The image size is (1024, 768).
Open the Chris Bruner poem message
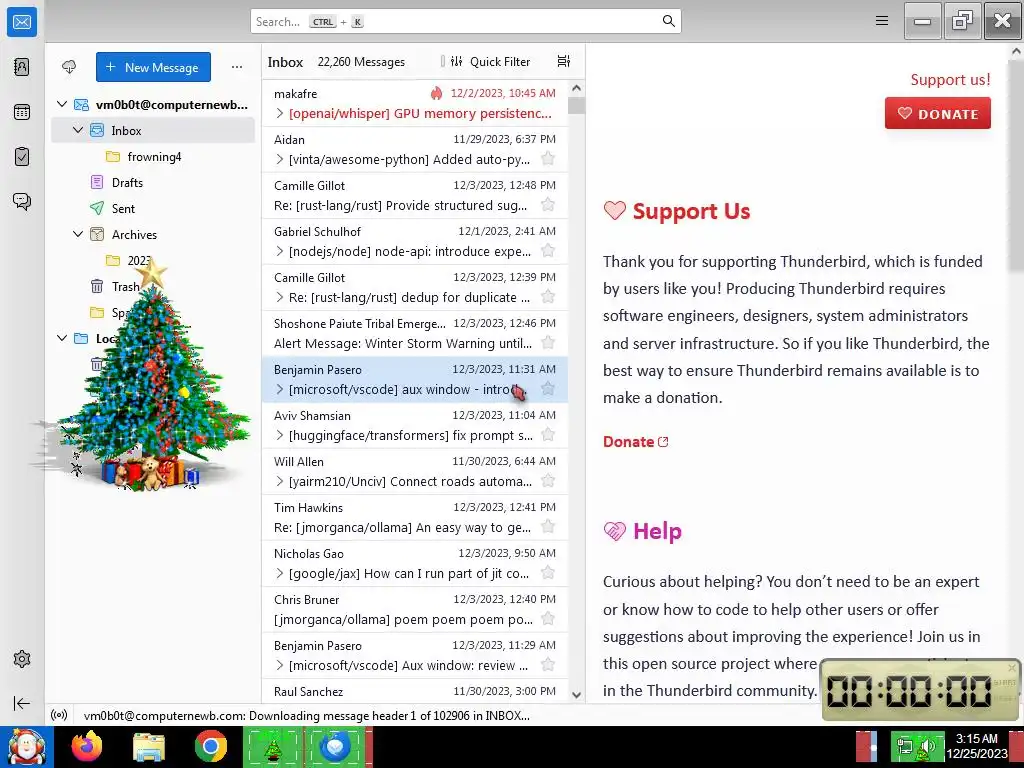coord(415,609)
